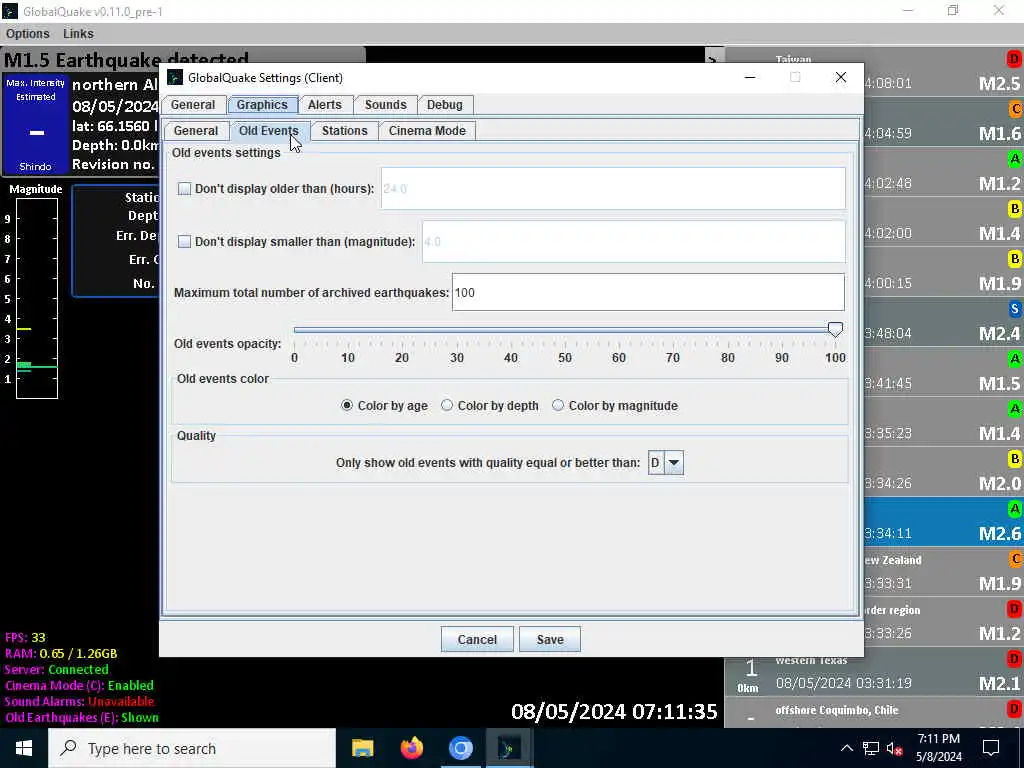Click the maximum archived earthquakes field
The width and height of the screenshot is (1024, 768).
point(648,292)
